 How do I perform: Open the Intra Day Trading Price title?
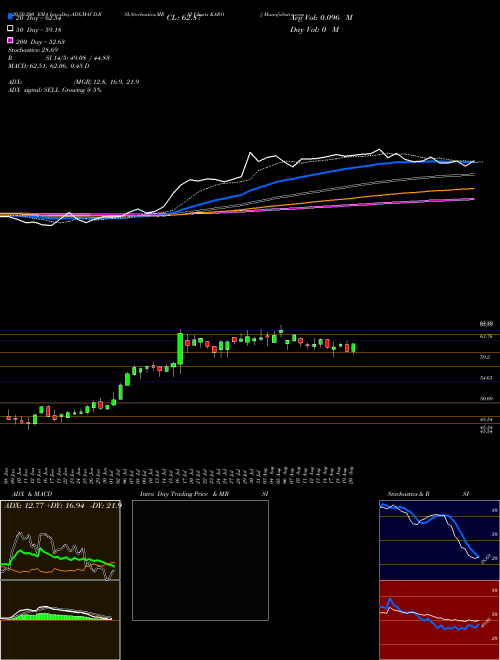[x=185, y=494]
